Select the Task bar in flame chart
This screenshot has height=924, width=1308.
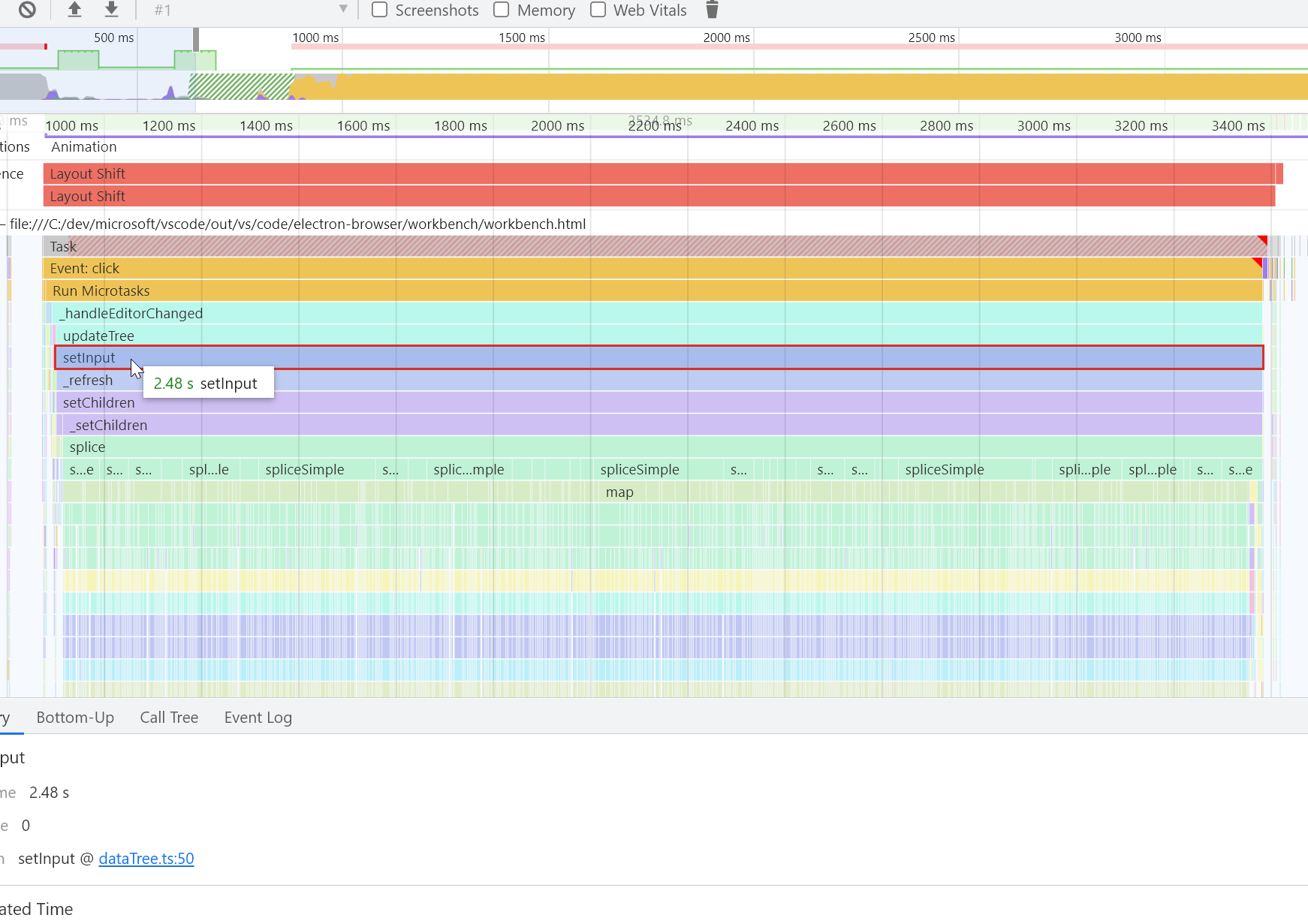655,246
